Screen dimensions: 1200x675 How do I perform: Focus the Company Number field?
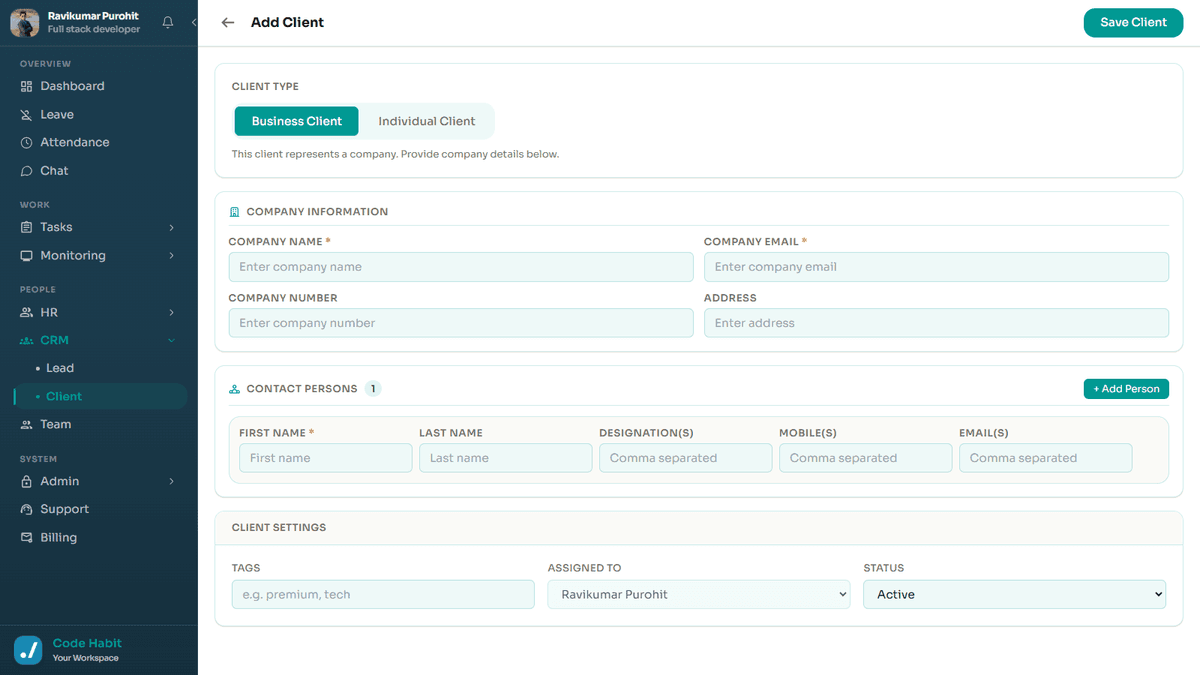tap(461, 323)
